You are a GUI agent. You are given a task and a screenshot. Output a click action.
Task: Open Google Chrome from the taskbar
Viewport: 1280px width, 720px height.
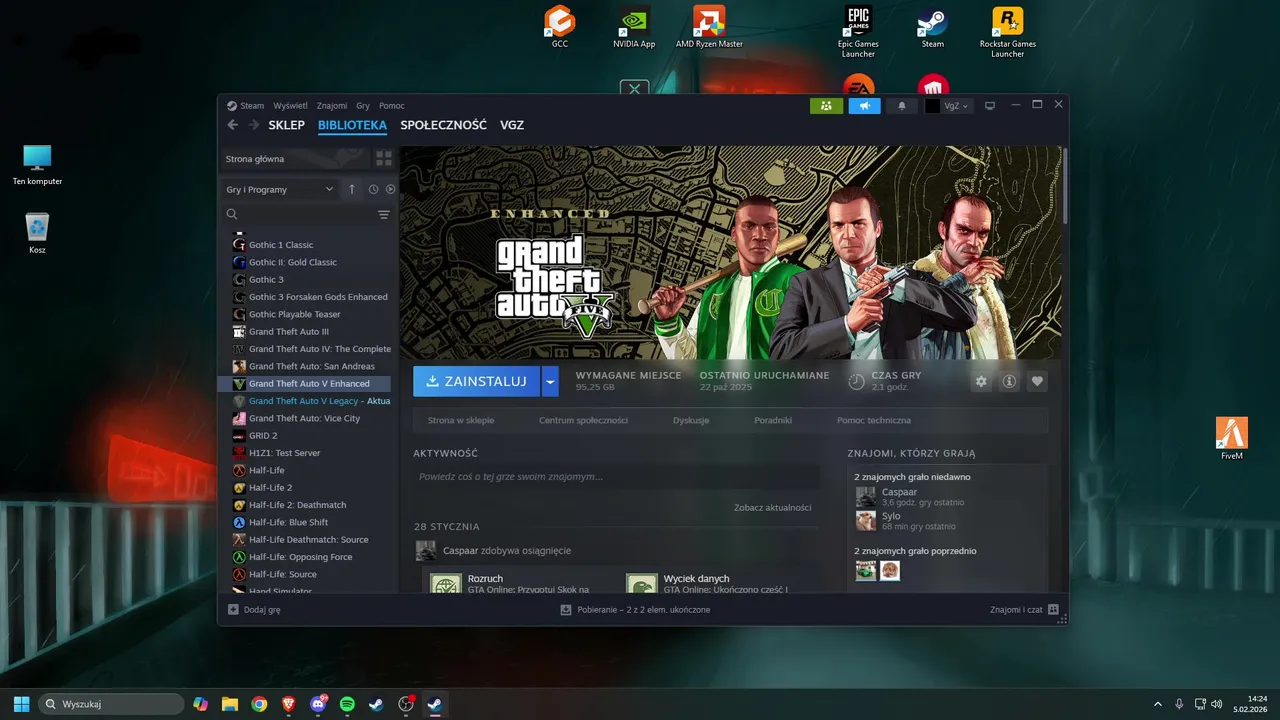click(x=259, y=704)
